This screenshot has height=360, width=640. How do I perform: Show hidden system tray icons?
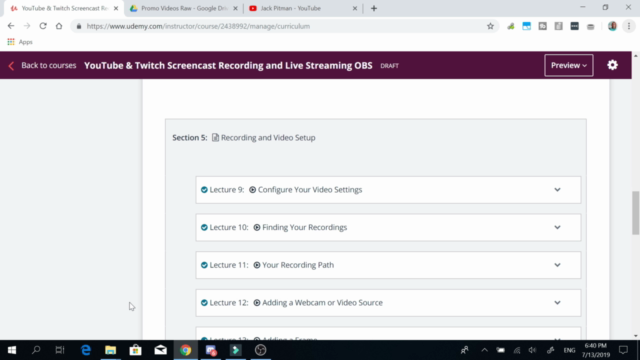click(484, 350)
